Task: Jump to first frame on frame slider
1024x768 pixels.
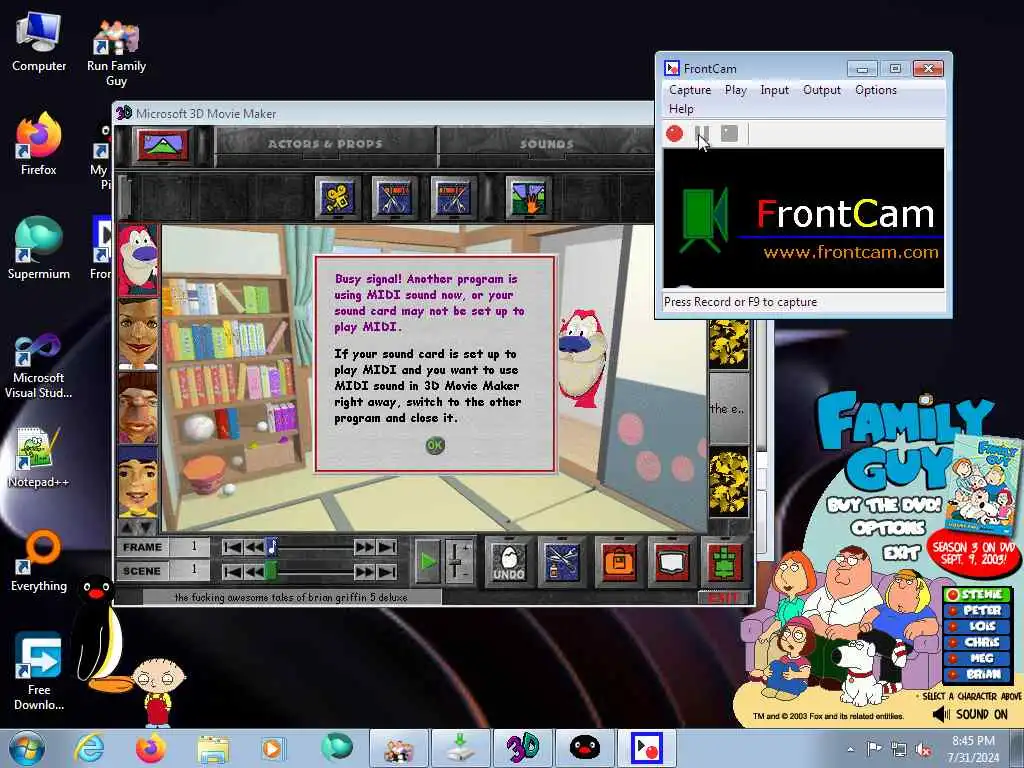Action: click(x=232, y=547)
